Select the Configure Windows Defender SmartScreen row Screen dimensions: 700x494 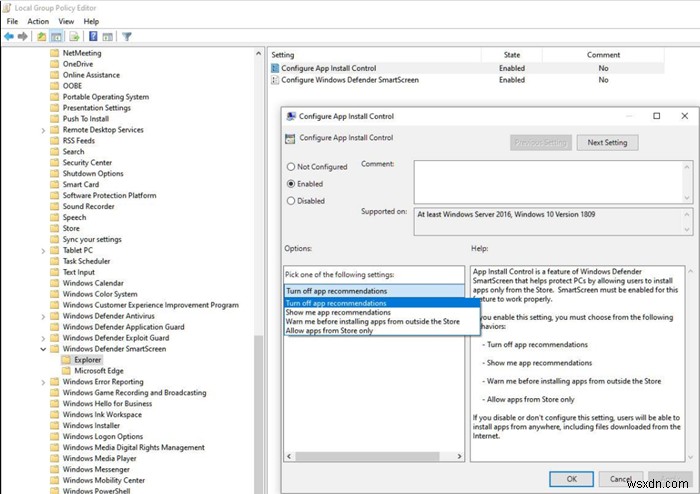(467, 80)
